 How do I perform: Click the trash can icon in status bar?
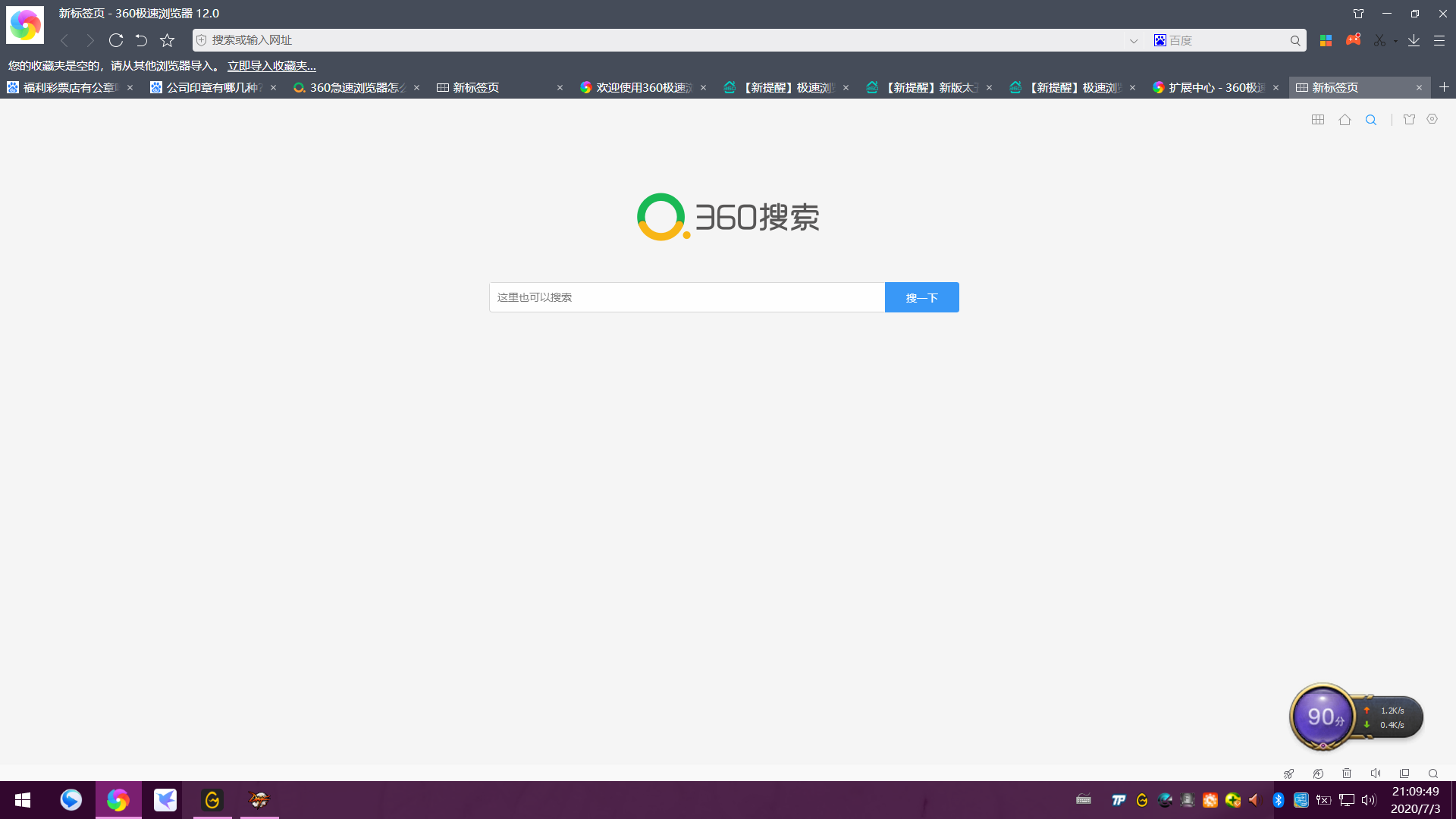coord(1347,773)
